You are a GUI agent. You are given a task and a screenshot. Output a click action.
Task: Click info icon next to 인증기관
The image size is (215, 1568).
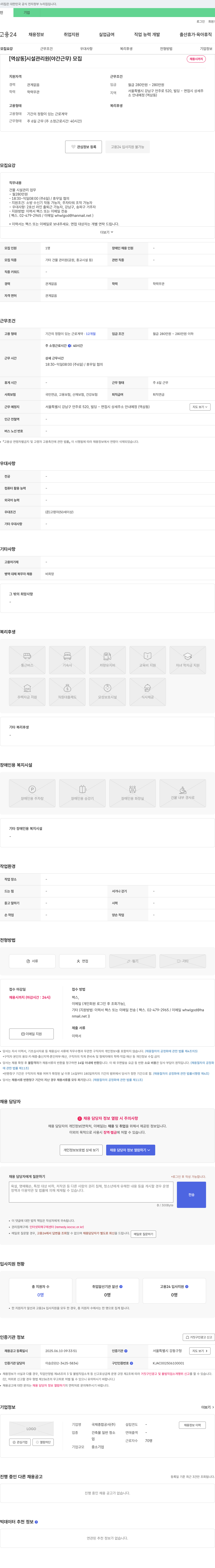click(126, 1351)
